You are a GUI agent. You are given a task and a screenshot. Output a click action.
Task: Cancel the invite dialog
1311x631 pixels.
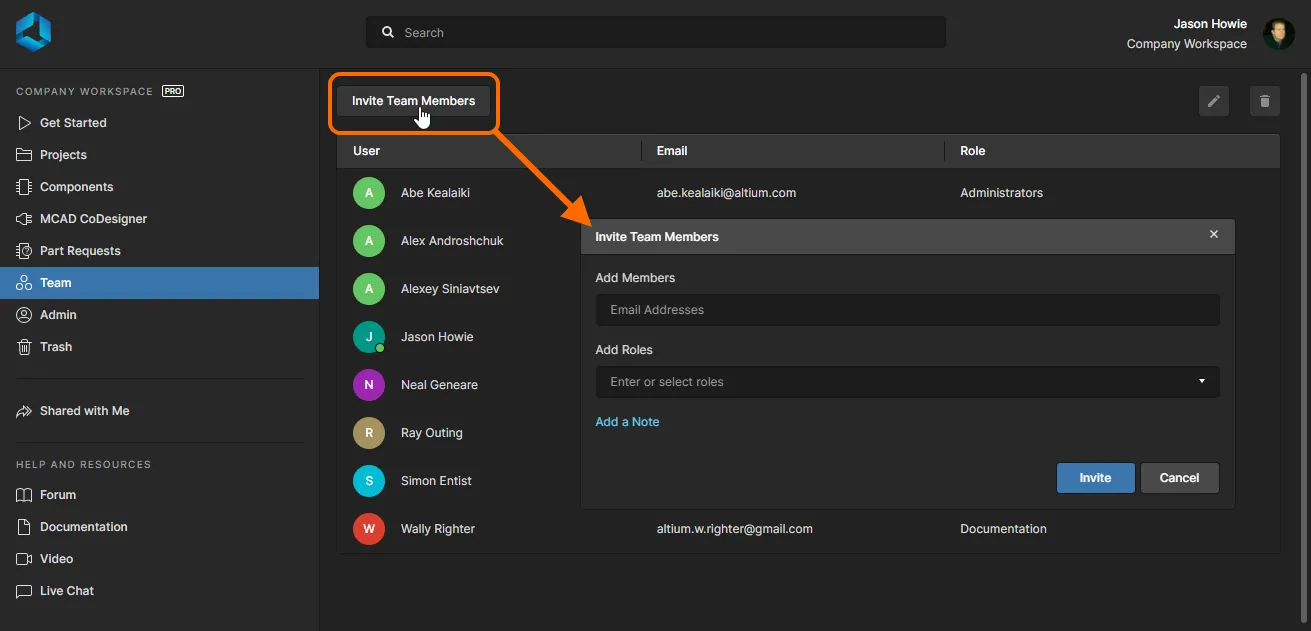(1179, 478)
